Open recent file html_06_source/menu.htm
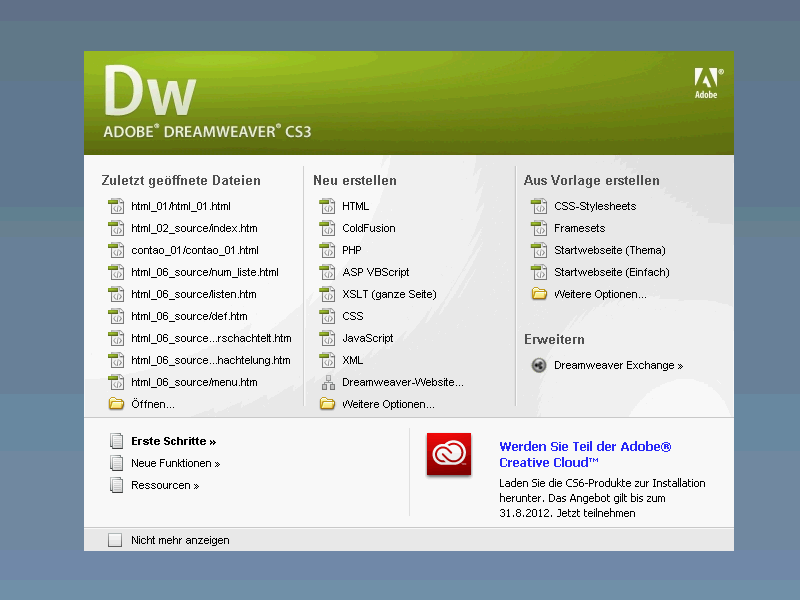This screenshot has height=600, width=800. pos(194,382)
